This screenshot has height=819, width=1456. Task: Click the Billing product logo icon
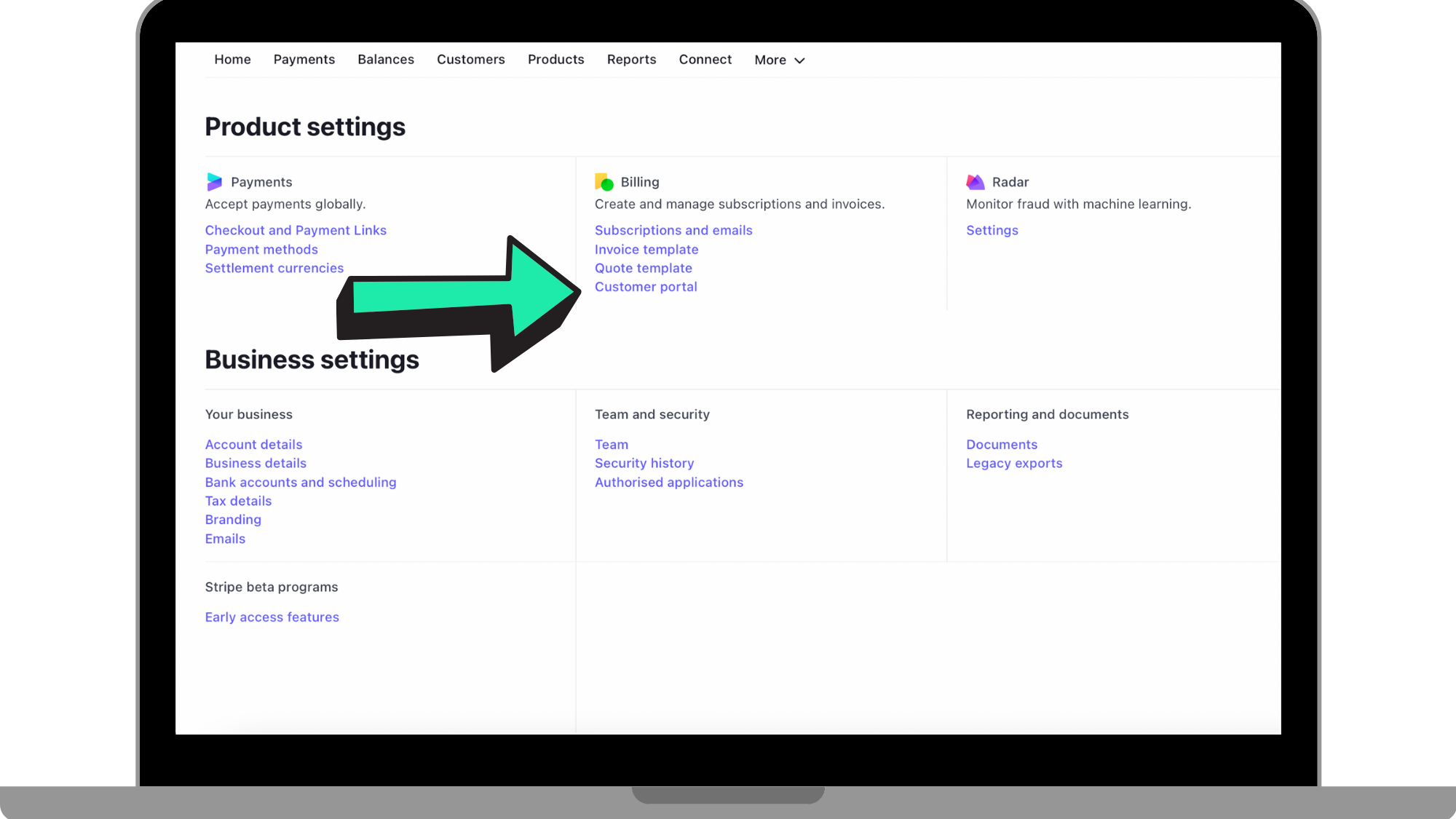coord(604,182)
